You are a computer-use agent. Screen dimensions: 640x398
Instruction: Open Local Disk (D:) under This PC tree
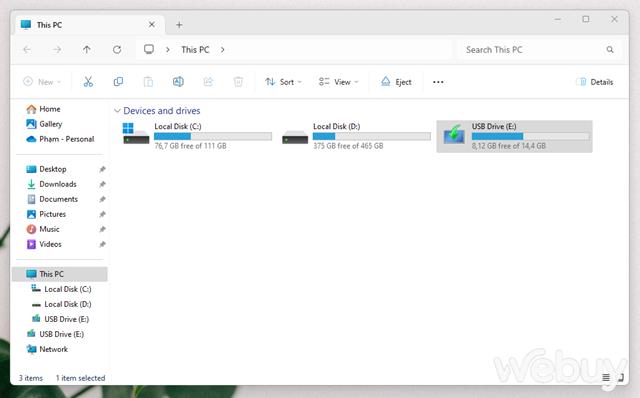(x=62, y=304)
